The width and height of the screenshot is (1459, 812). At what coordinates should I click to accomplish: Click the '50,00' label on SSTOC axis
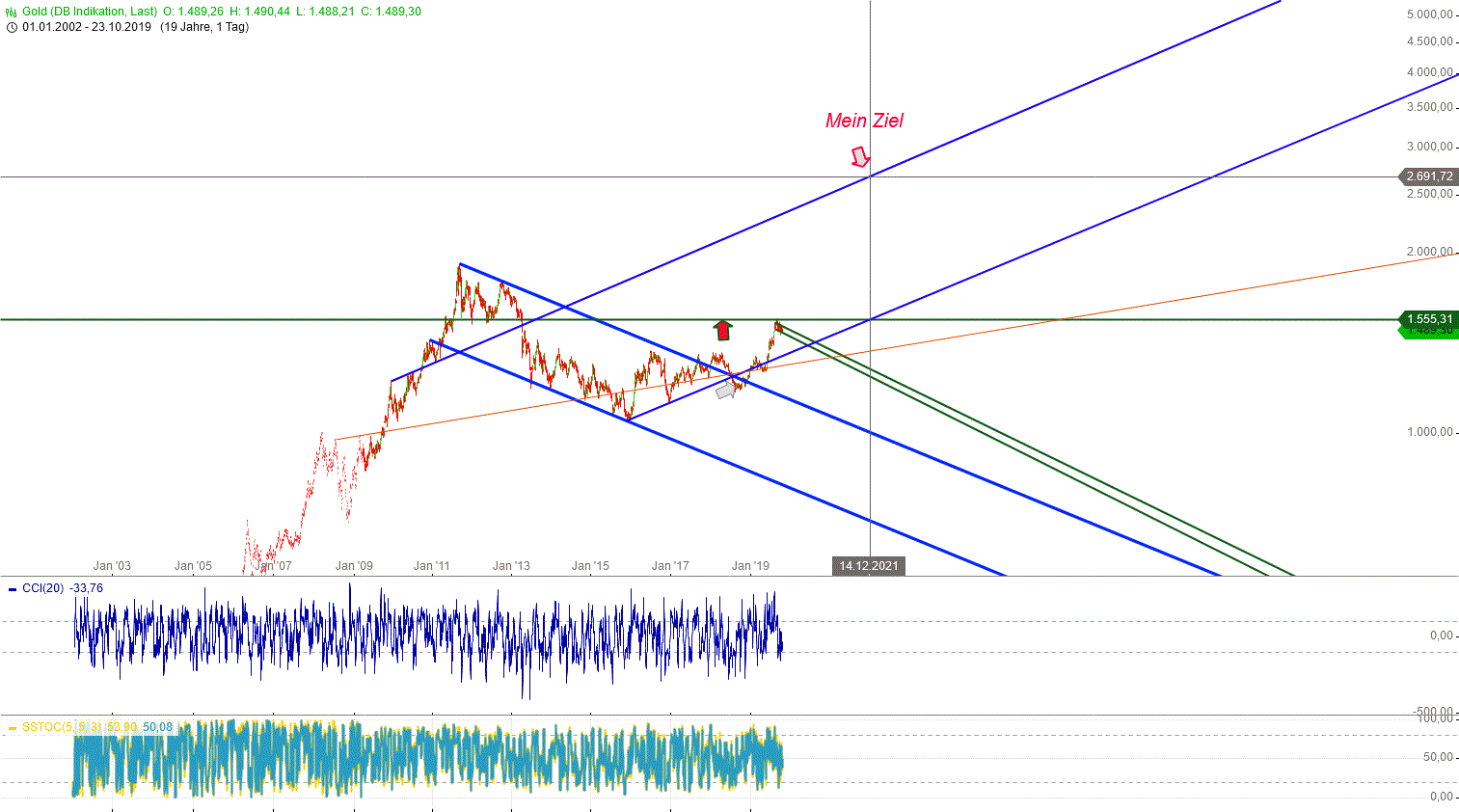click(1439, 757)
